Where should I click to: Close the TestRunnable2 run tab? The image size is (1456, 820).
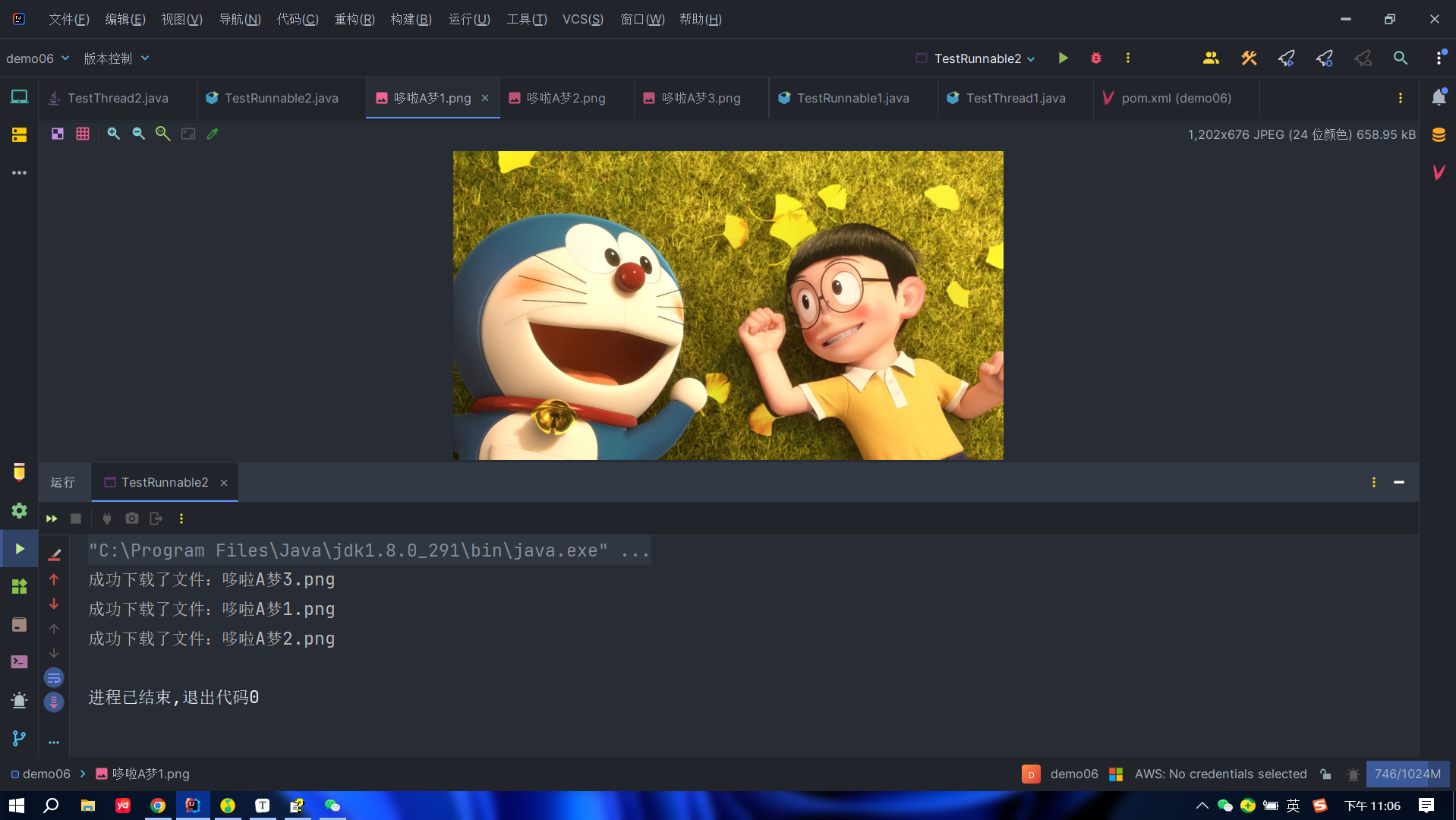coord(224,483)
